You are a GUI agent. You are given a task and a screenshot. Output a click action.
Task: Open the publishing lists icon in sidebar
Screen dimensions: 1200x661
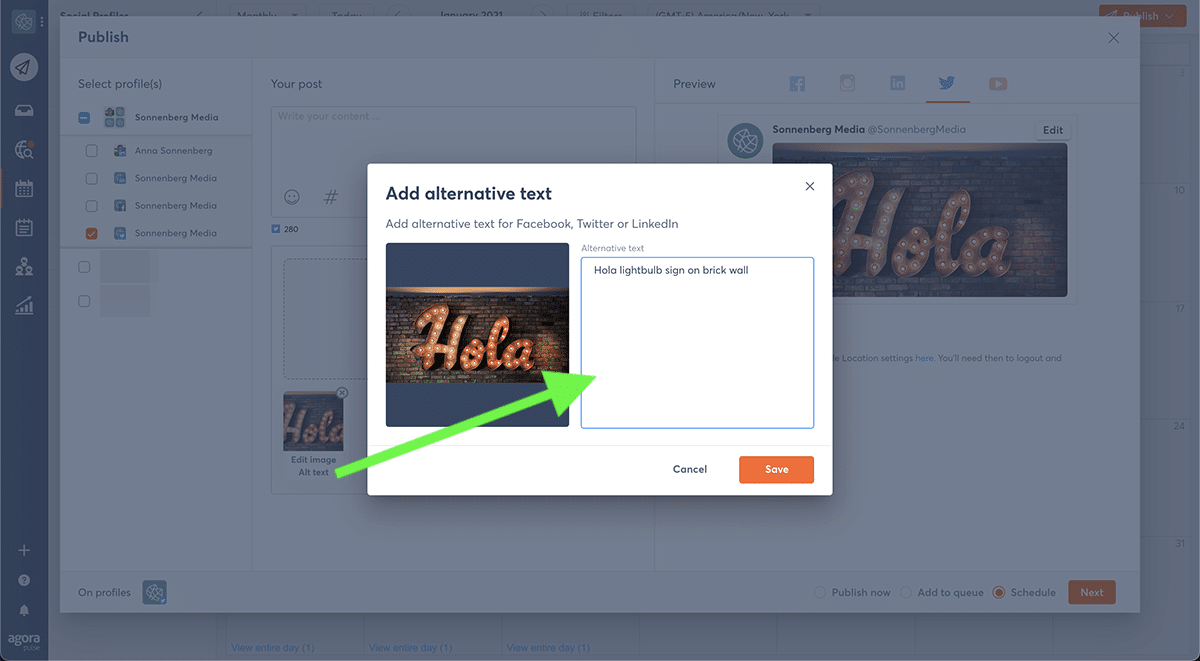[24, 228]
